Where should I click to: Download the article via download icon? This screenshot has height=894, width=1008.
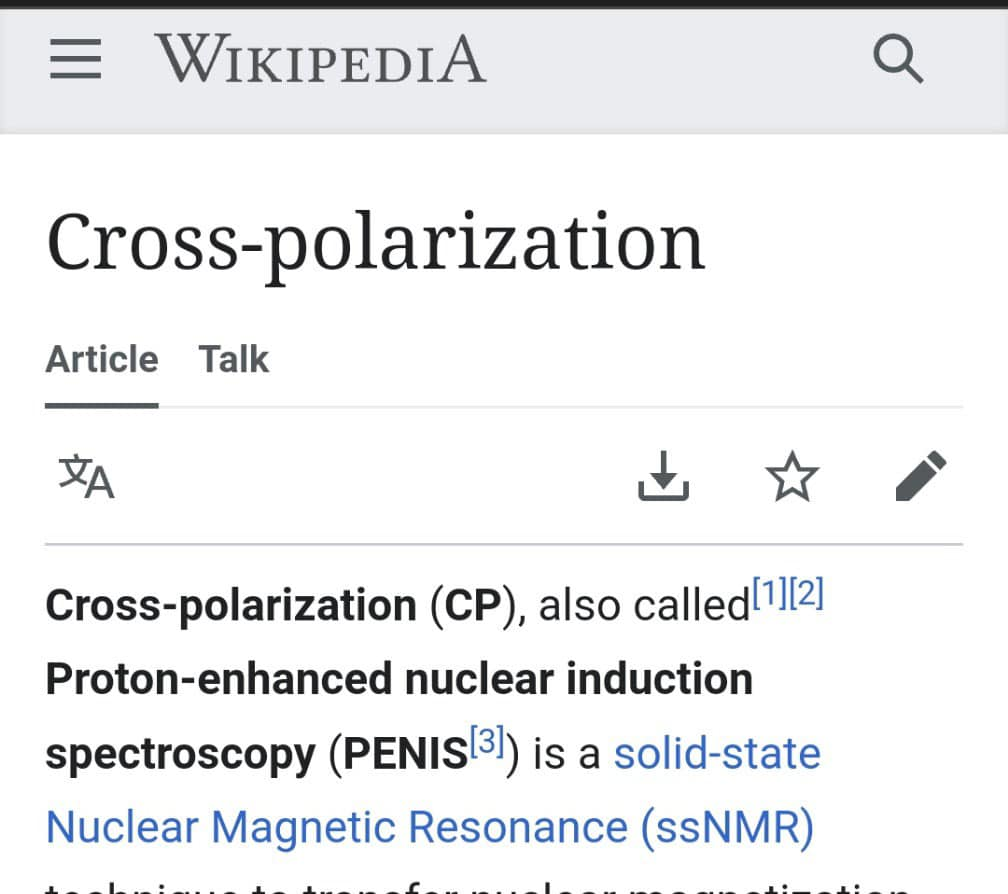click(663, 476)
